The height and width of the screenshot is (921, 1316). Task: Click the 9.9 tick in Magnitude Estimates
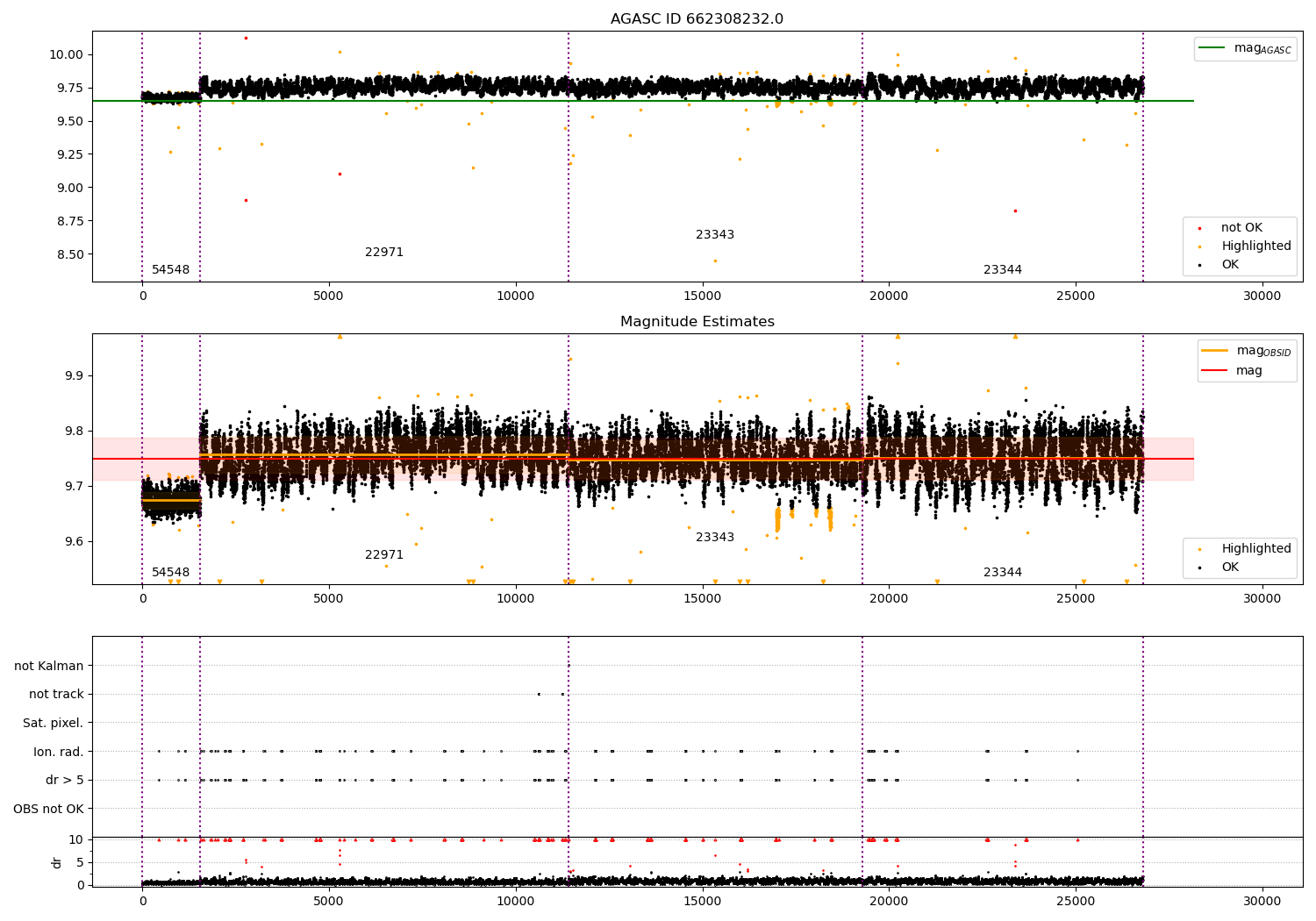[75, 375]
